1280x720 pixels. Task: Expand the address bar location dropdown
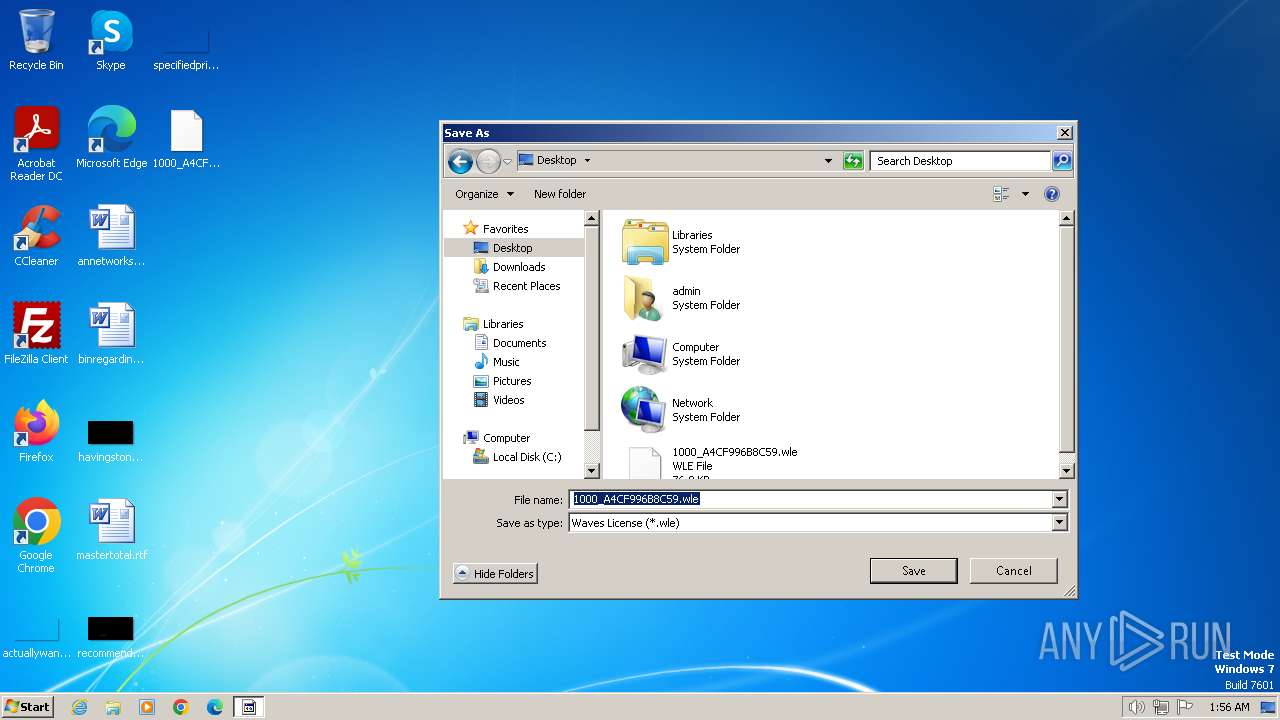coord(828,160)
